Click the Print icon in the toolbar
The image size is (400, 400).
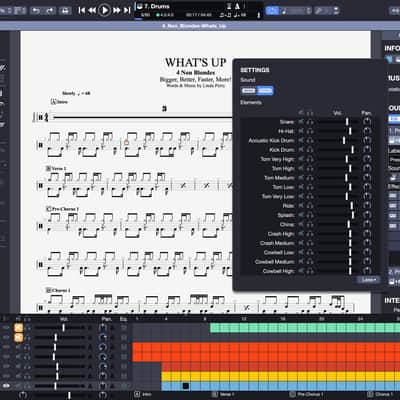pyautogui.click(x=65, y=11)
